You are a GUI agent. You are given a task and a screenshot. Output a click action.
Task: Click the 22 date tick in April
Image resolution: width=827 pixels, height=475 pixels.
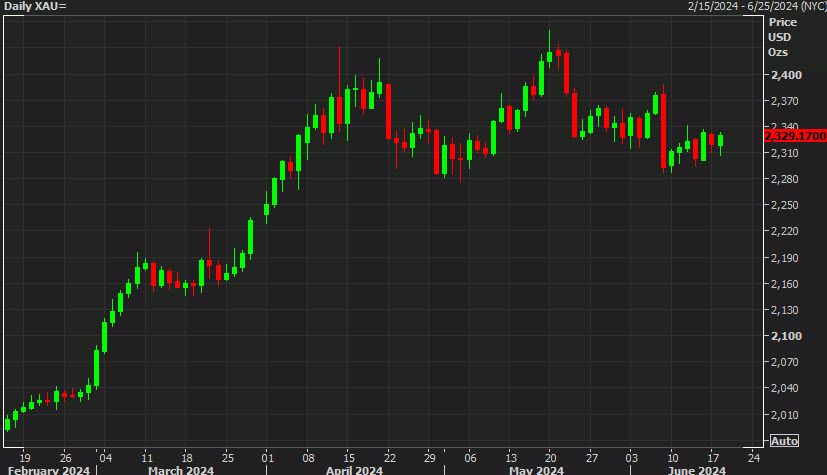pos(390,458)
